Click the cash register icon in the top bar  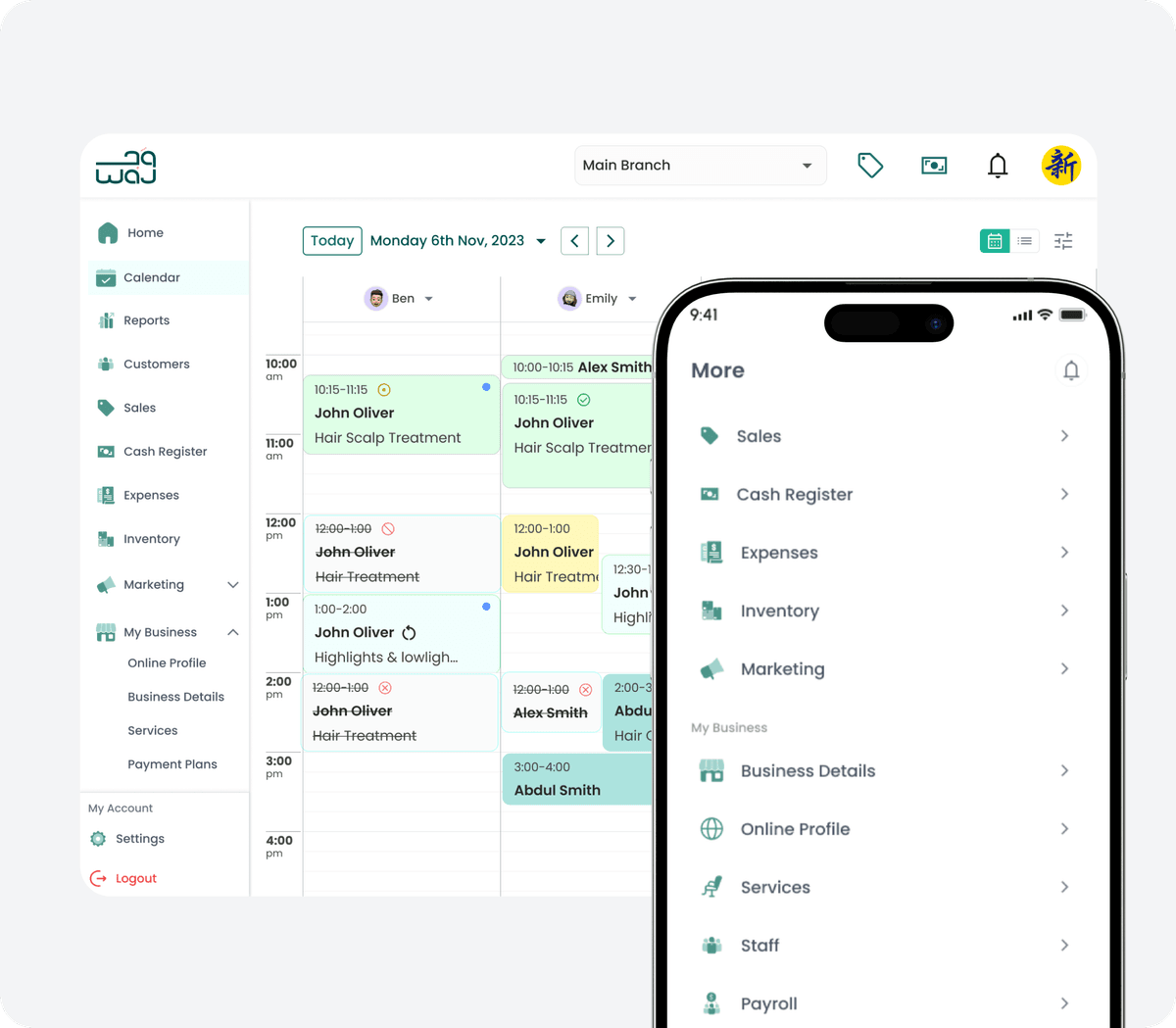point(934,165)
